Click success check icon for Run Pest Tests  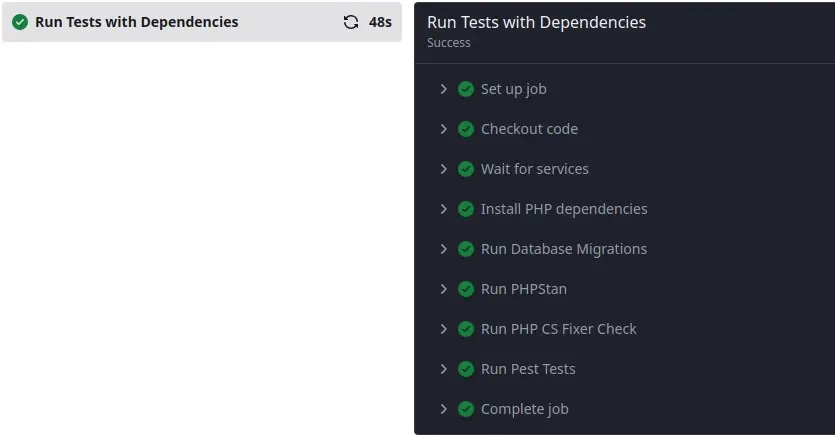(x=466, y=369)
